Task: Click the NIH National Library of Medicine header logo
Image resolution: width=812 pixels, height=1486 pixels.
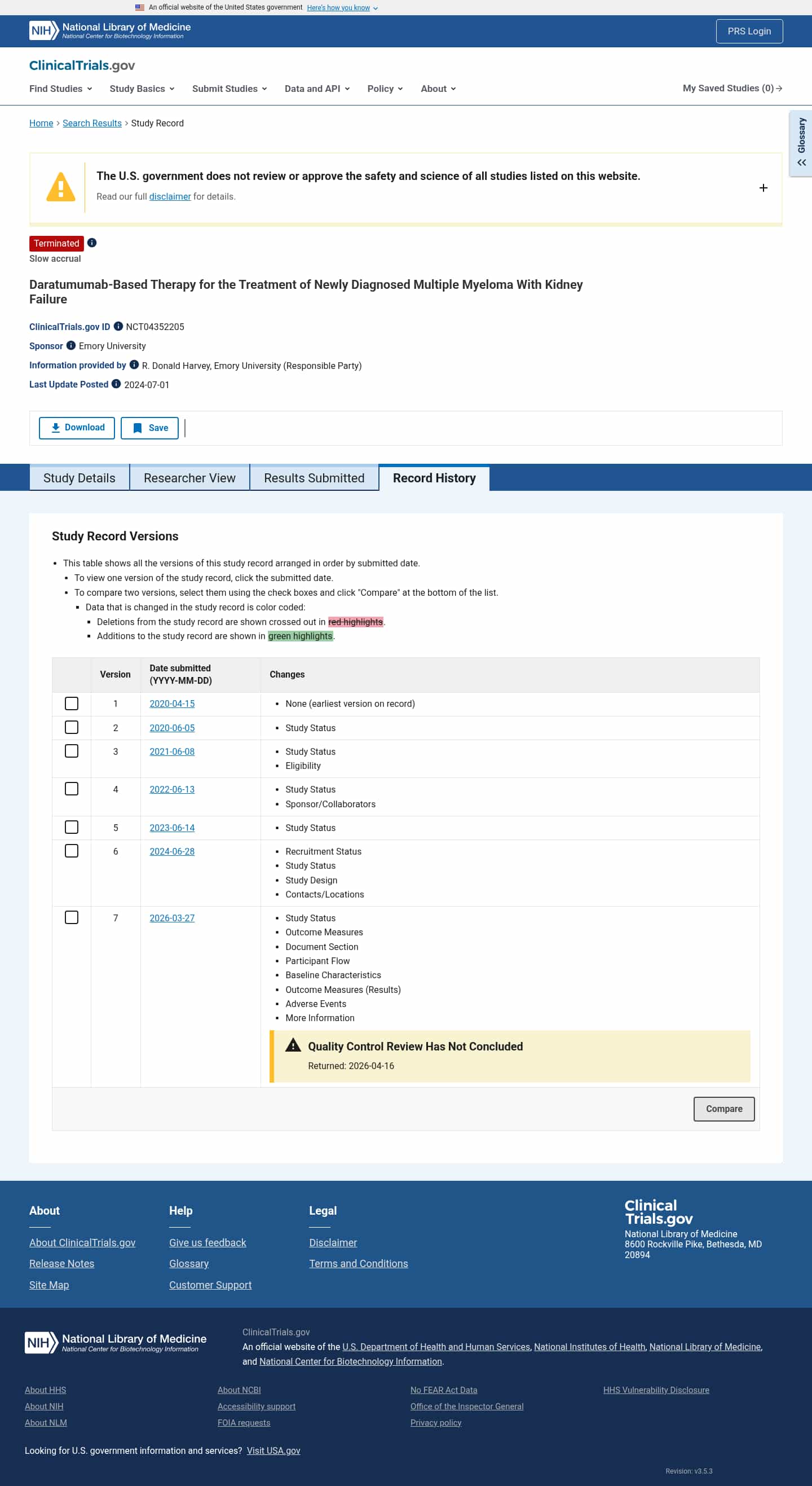Action: (x=109, y=30)
